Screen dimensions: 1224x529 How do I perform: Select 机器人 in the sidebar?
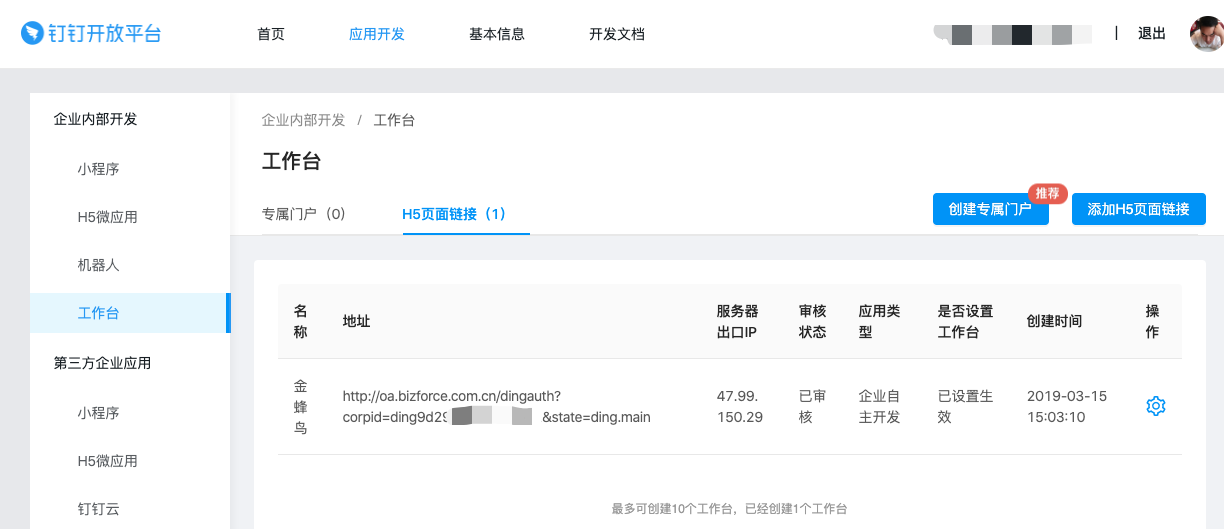point(99,265)
